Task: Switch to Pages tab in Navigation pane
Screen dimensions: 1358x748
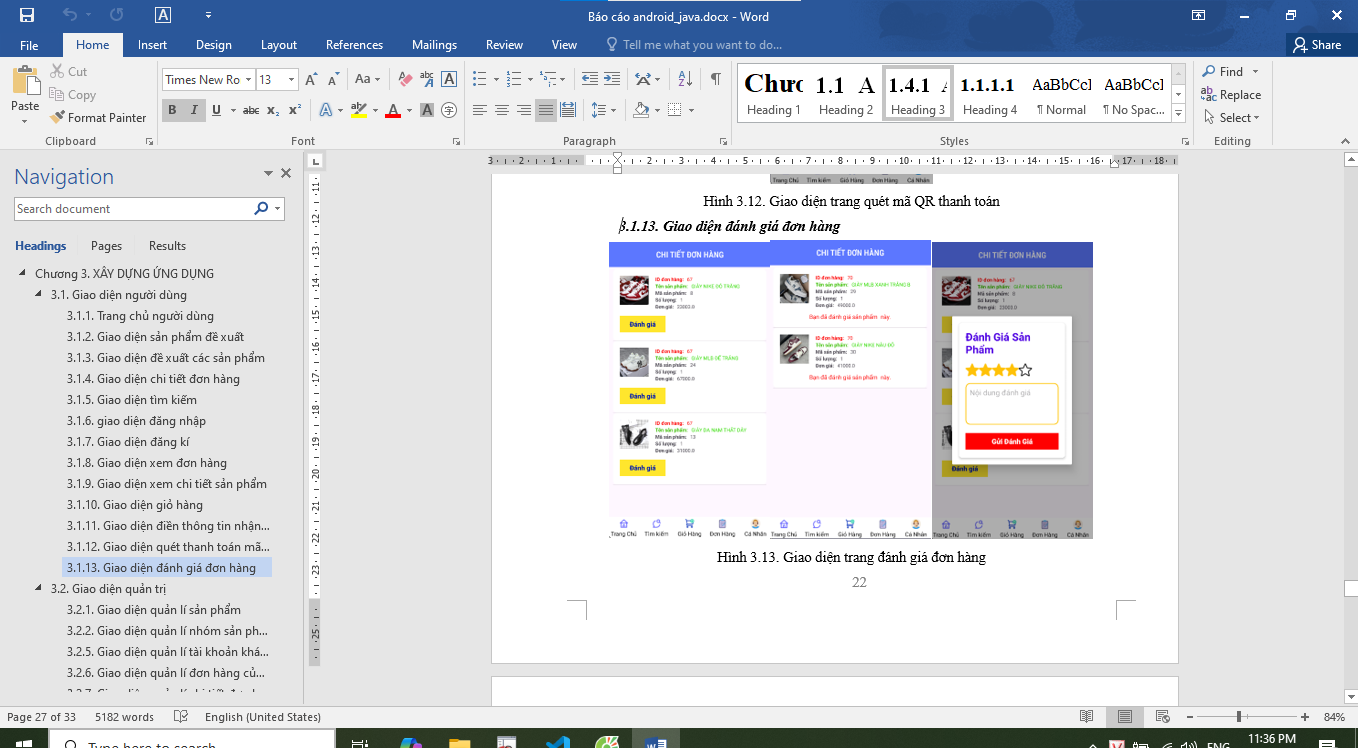Action: pos(106,246)
